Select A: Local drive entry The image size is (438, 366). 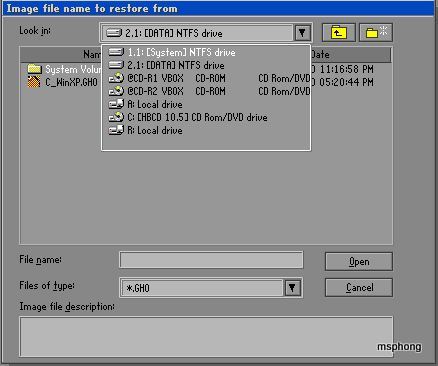(206, 104)
